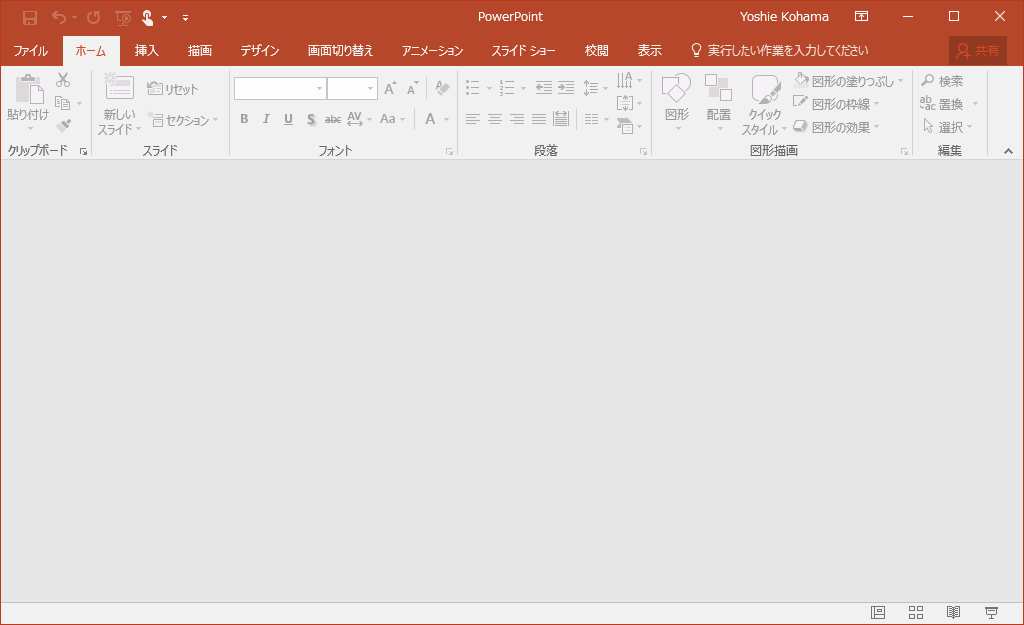Viewport: 1024px width, 625px height.
Task: Open the 図形 (Shapes) gallery
Action: [x=677, y=103]
